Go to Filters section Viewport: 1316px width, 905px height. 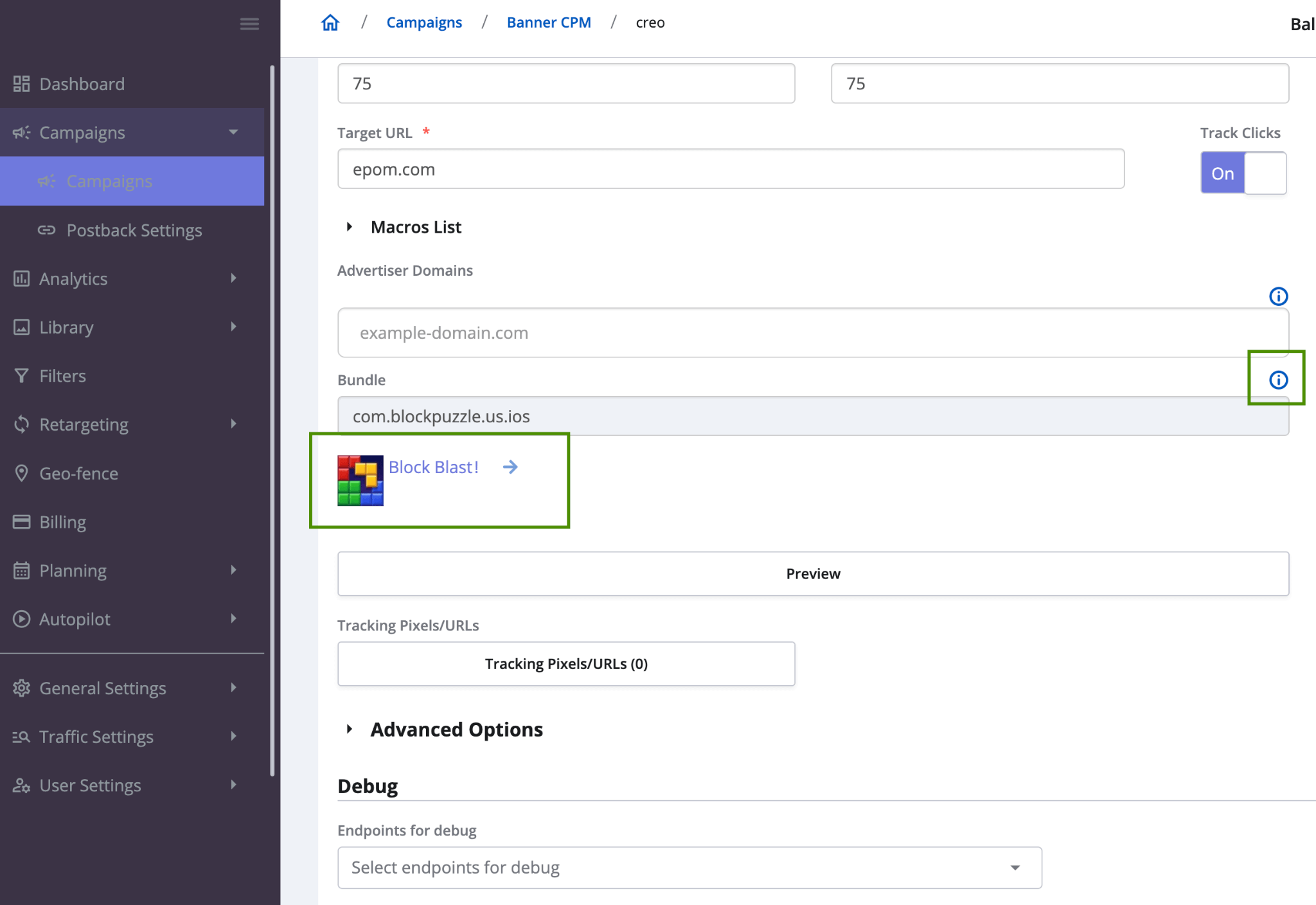[x=132, y=376]
